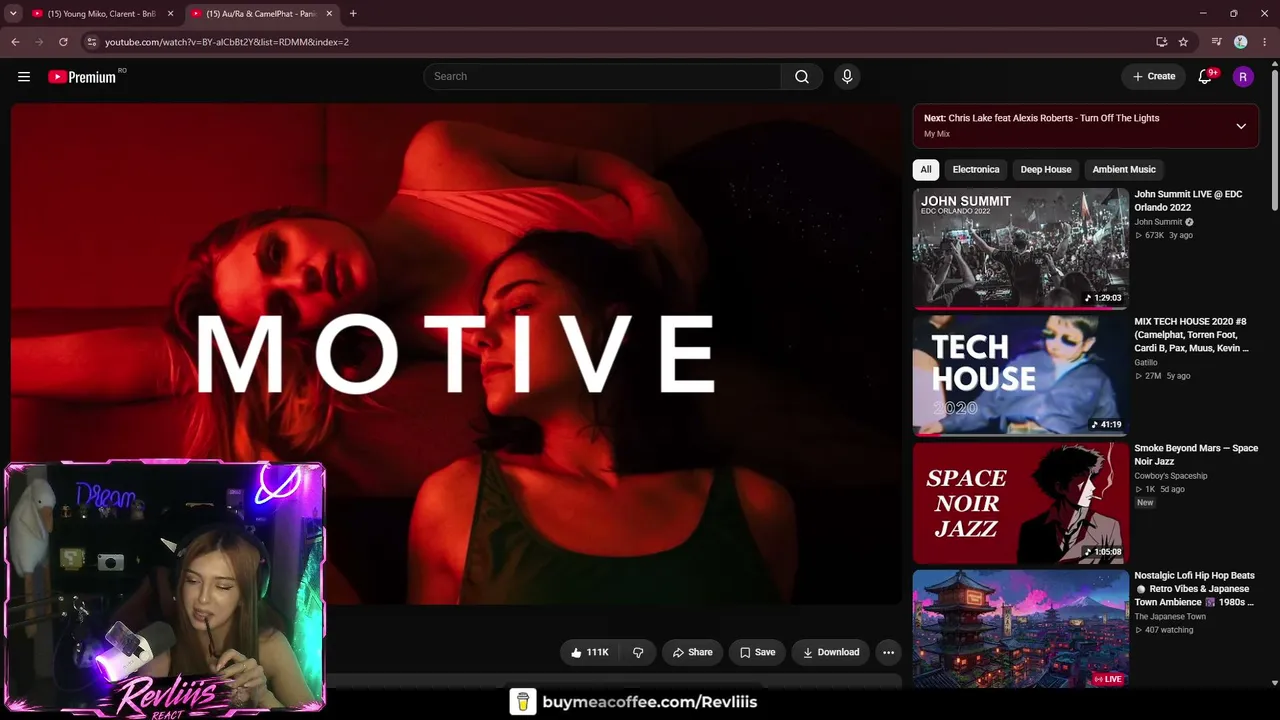Filter recommendations by Electronica

tap(976, 169)
